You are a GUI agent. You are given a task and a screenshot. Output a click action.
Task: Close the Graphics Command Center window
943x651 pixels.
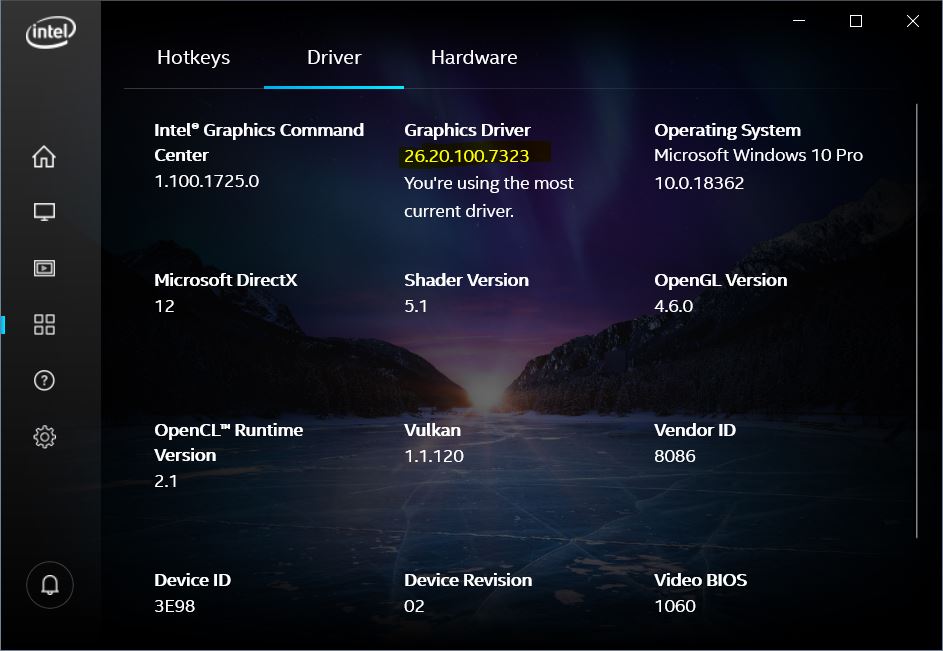[x=912, y=21]
